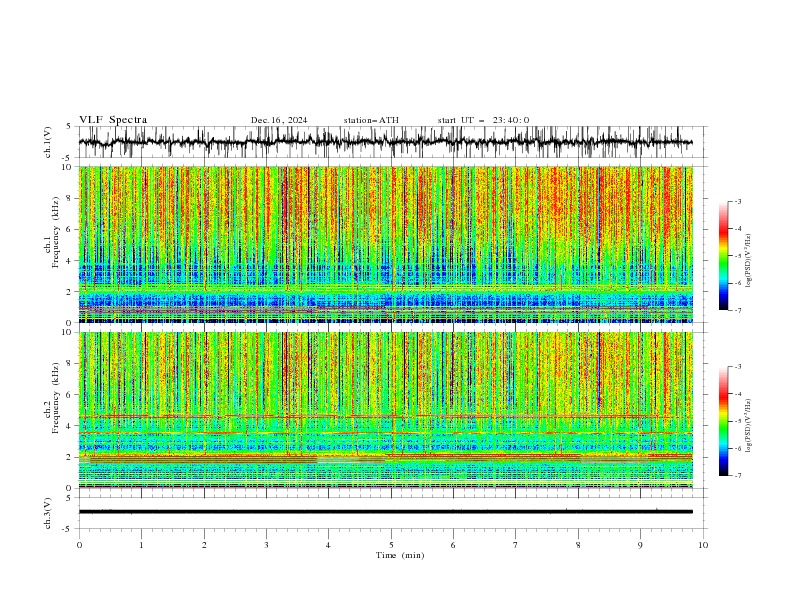Click the '-7' tick on lower colorbar
This screenshot has width=792, height=612.
coord(737,476)
